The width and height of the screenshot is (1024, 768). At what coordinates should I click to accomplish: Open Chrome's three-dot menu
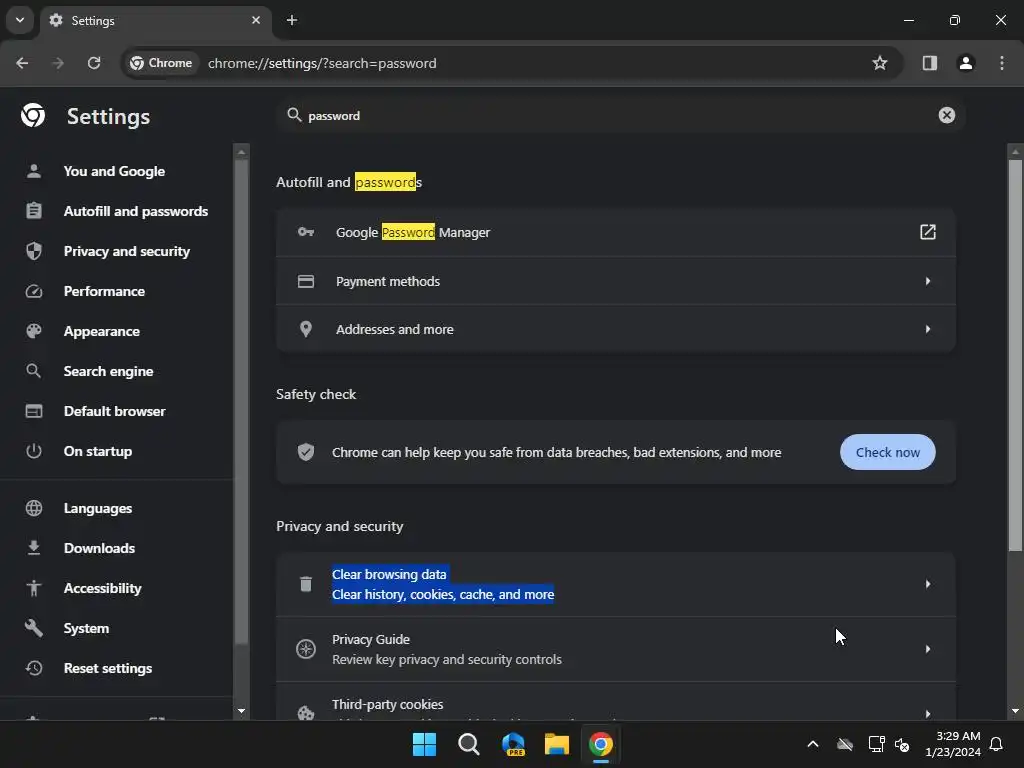pos(1001,63)
